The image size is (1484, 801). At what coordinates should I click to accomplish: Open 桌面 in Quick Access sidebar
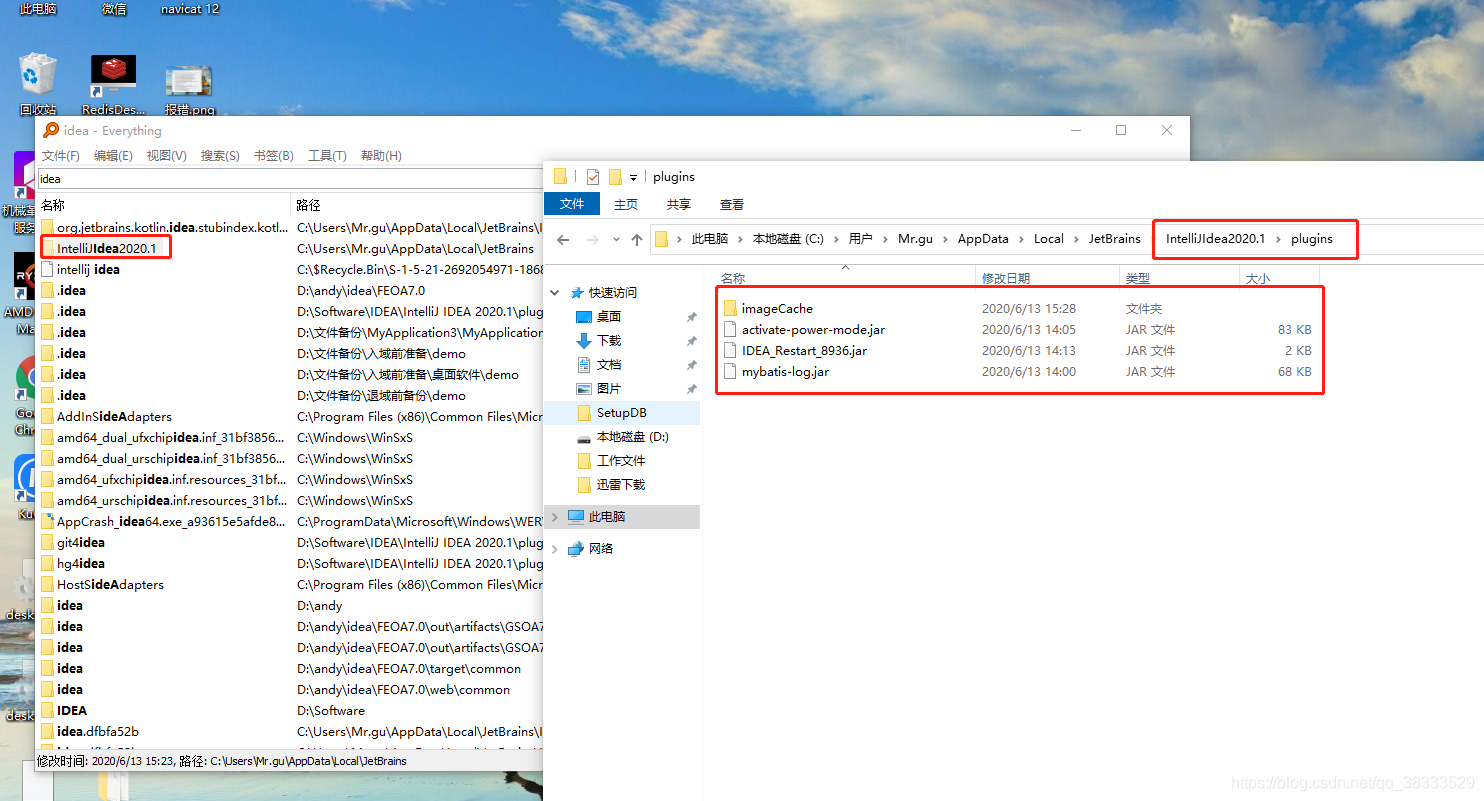[x=609, y=316]
